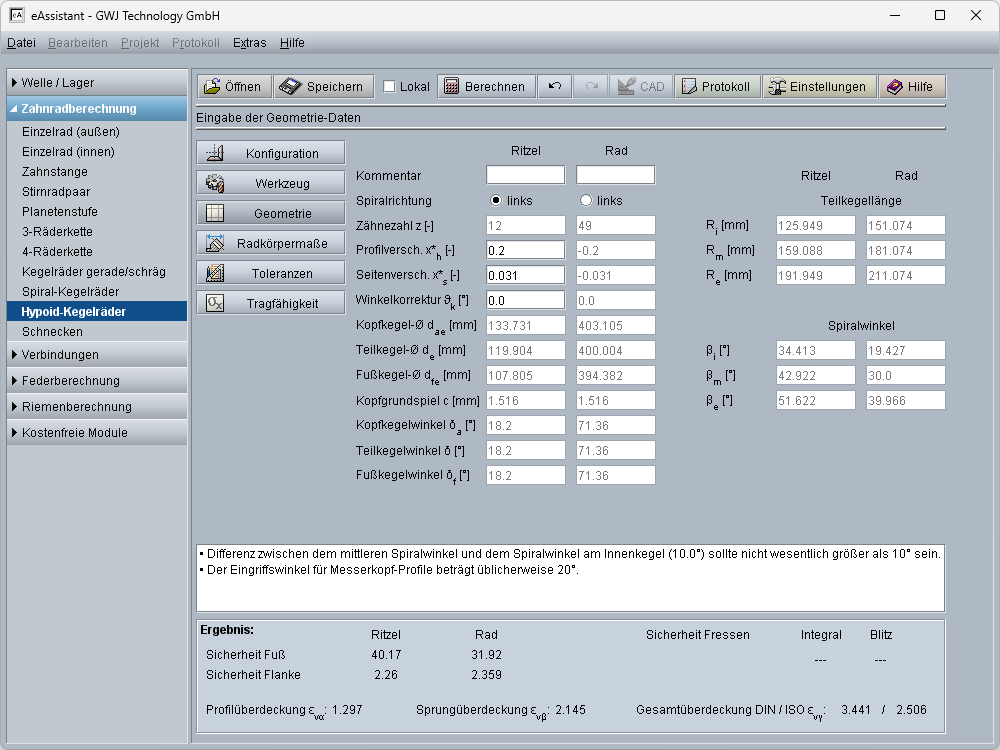Select the Rad links spiral direction radio
The image size is (1000, 750).
(586, 200)
